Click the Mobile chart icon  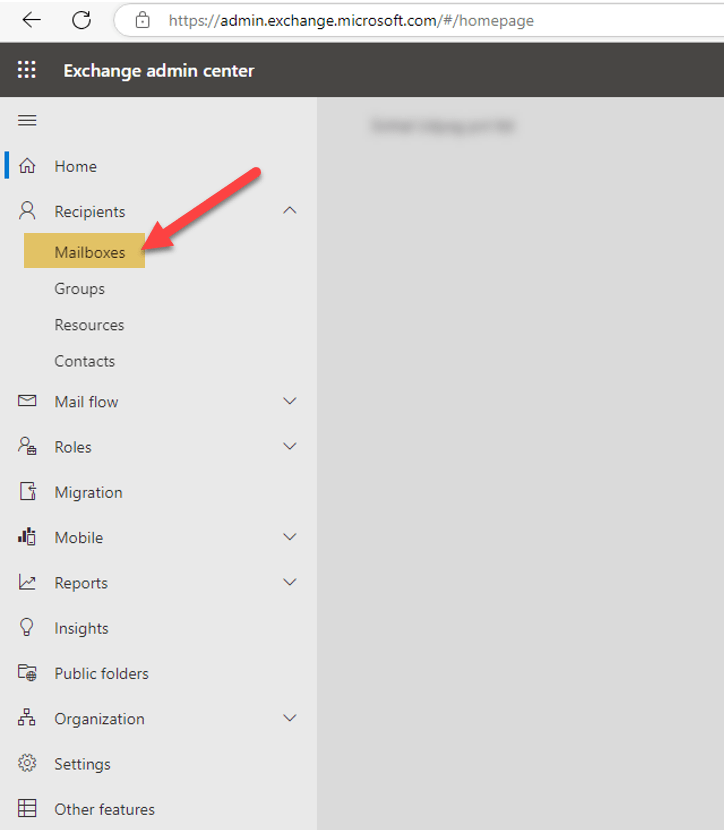pyautogui.click(x=27, y=537)
